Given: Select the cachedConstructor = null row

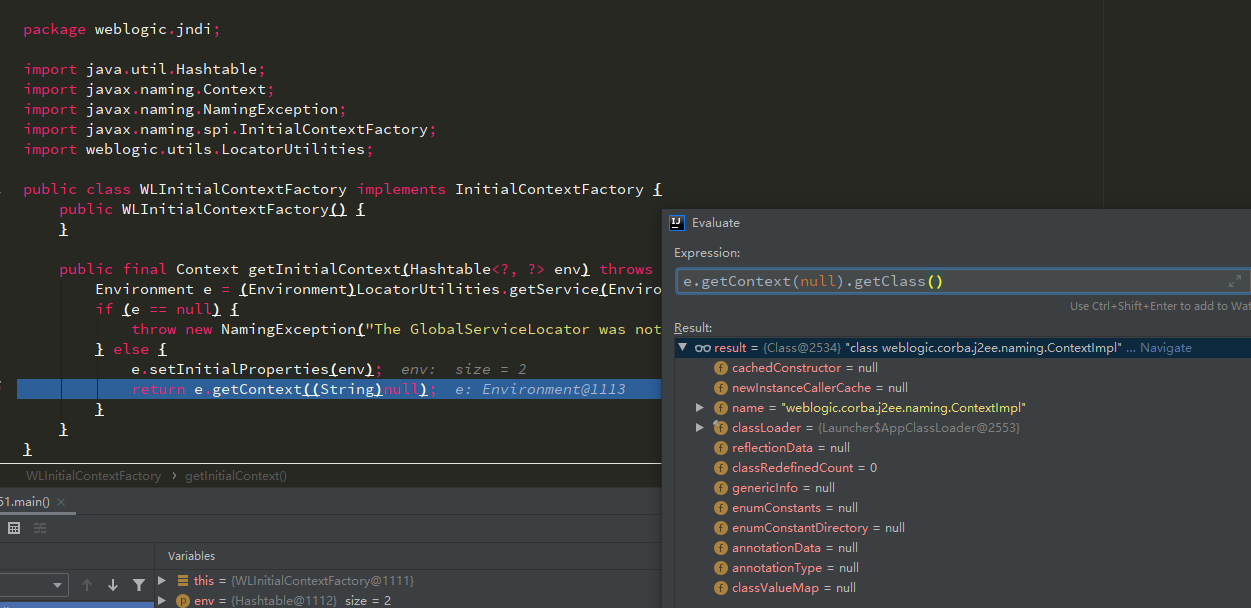Looking at the screenshot, I should [963, 368].
